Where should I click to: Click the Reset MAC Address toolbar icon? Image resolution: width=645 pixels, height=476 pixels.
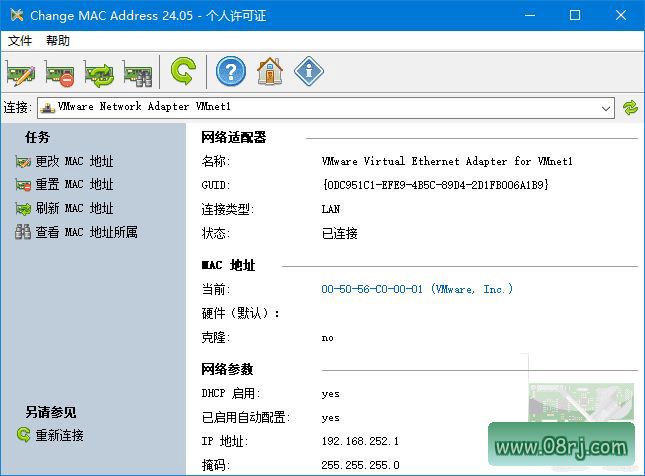(x=60, y=73)
